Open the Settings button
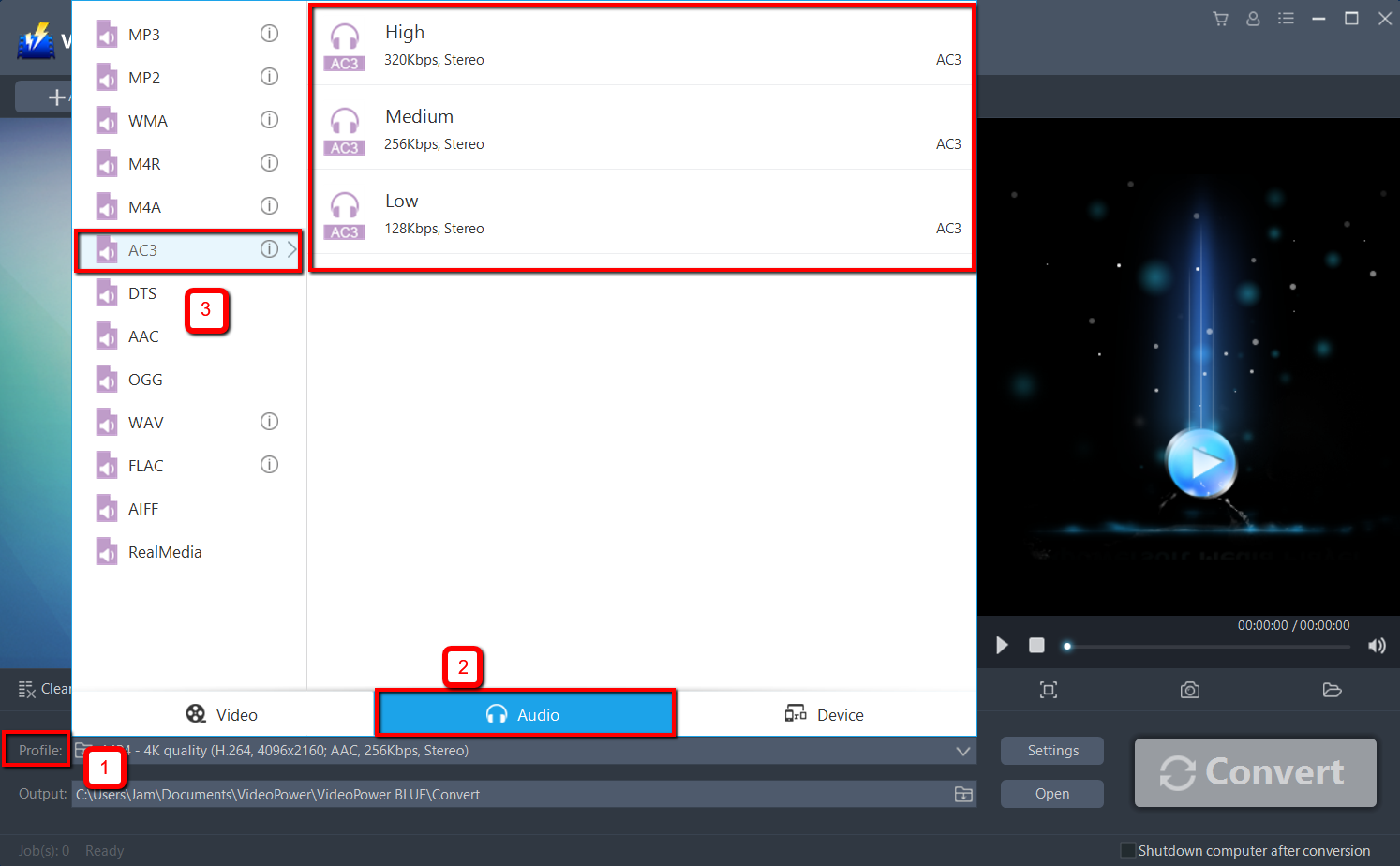 [x=1051, y=750]
